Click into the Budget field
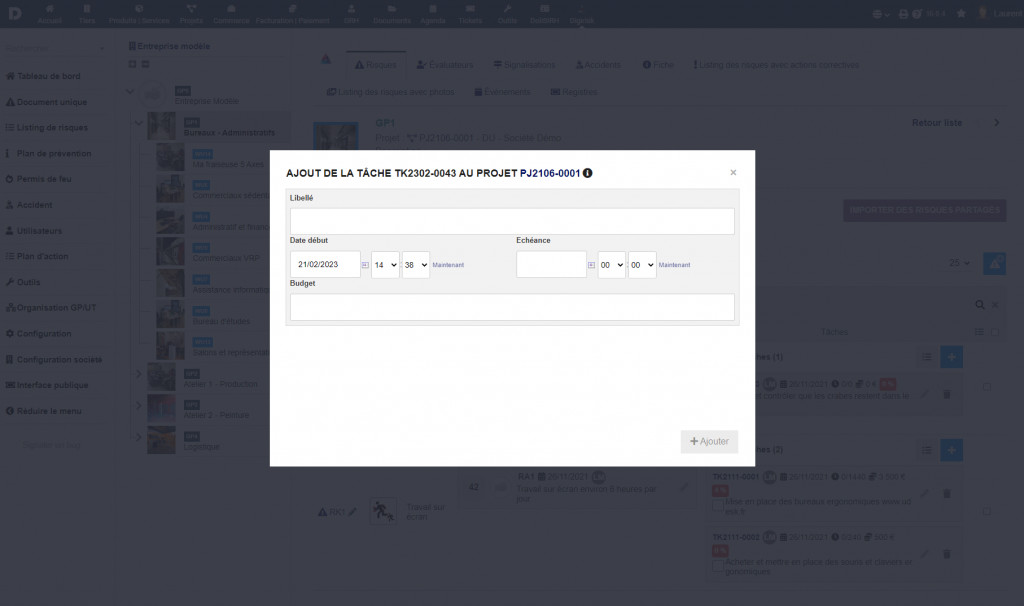The height and width of the screenshot is (606, 1024). click(x=512, y=307)
